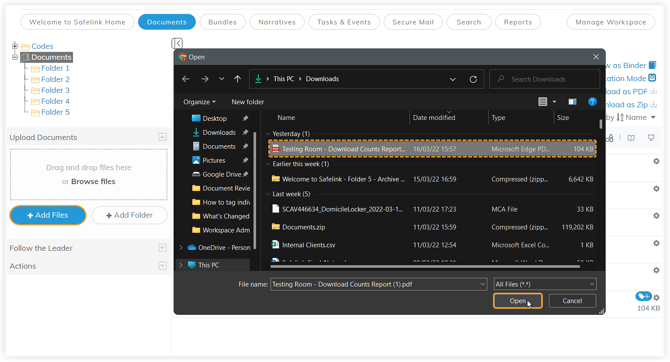This screenshot has width=670, height=362.
Task: Select Pictures in navigation pane
Action: coord(214,160)
